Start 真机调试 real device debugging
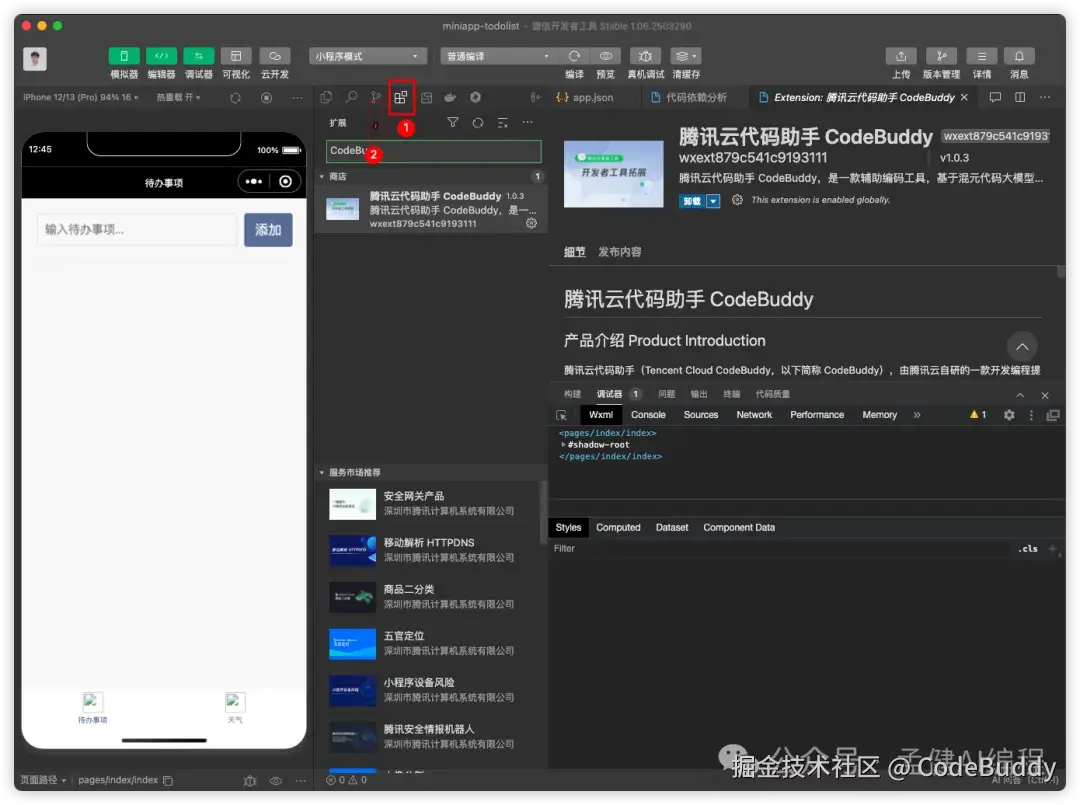Viewport: 1080px width, 805px height. (x=645, y=56)
